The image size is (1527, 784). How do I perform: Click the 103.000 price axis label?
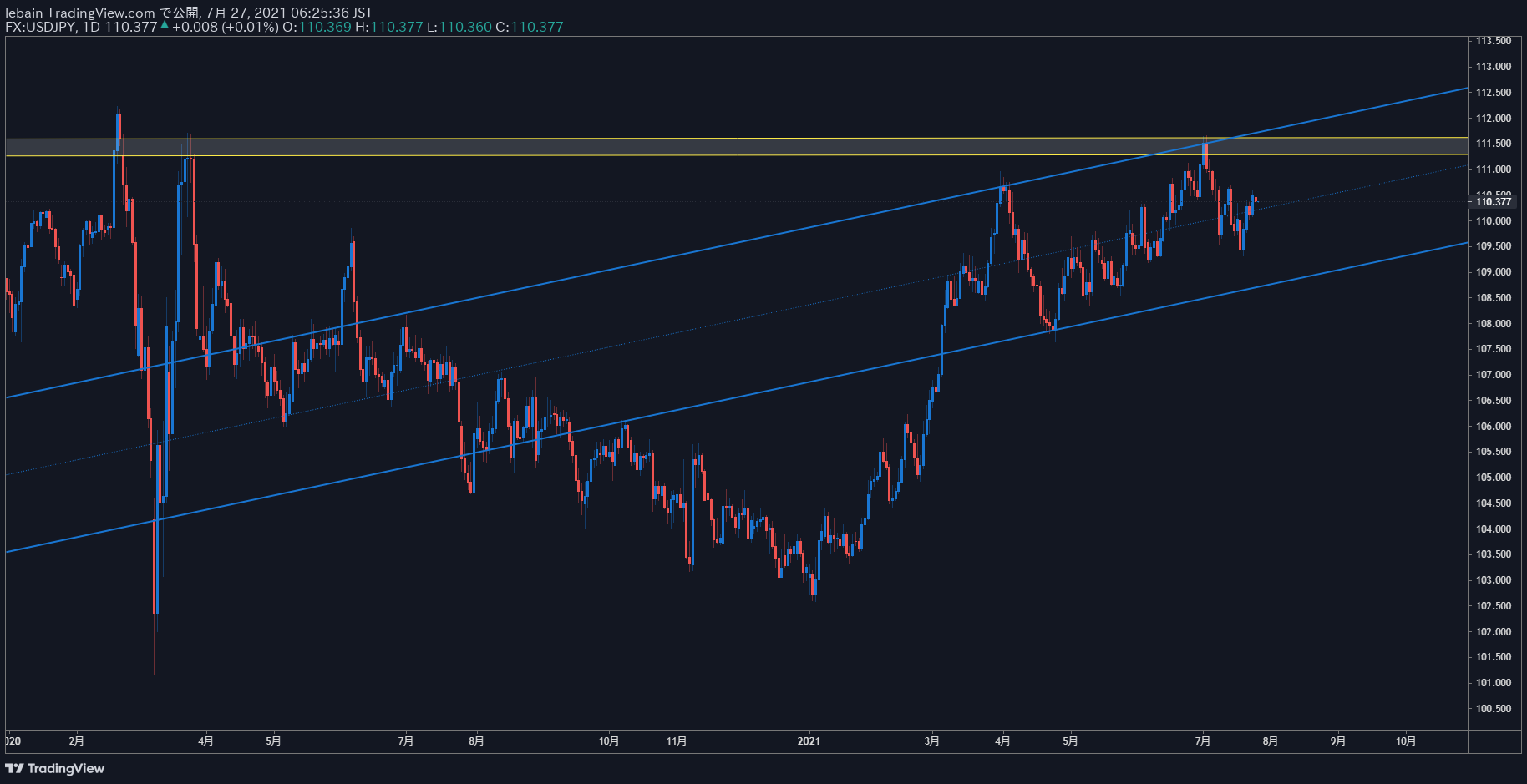coord(1494,580)
